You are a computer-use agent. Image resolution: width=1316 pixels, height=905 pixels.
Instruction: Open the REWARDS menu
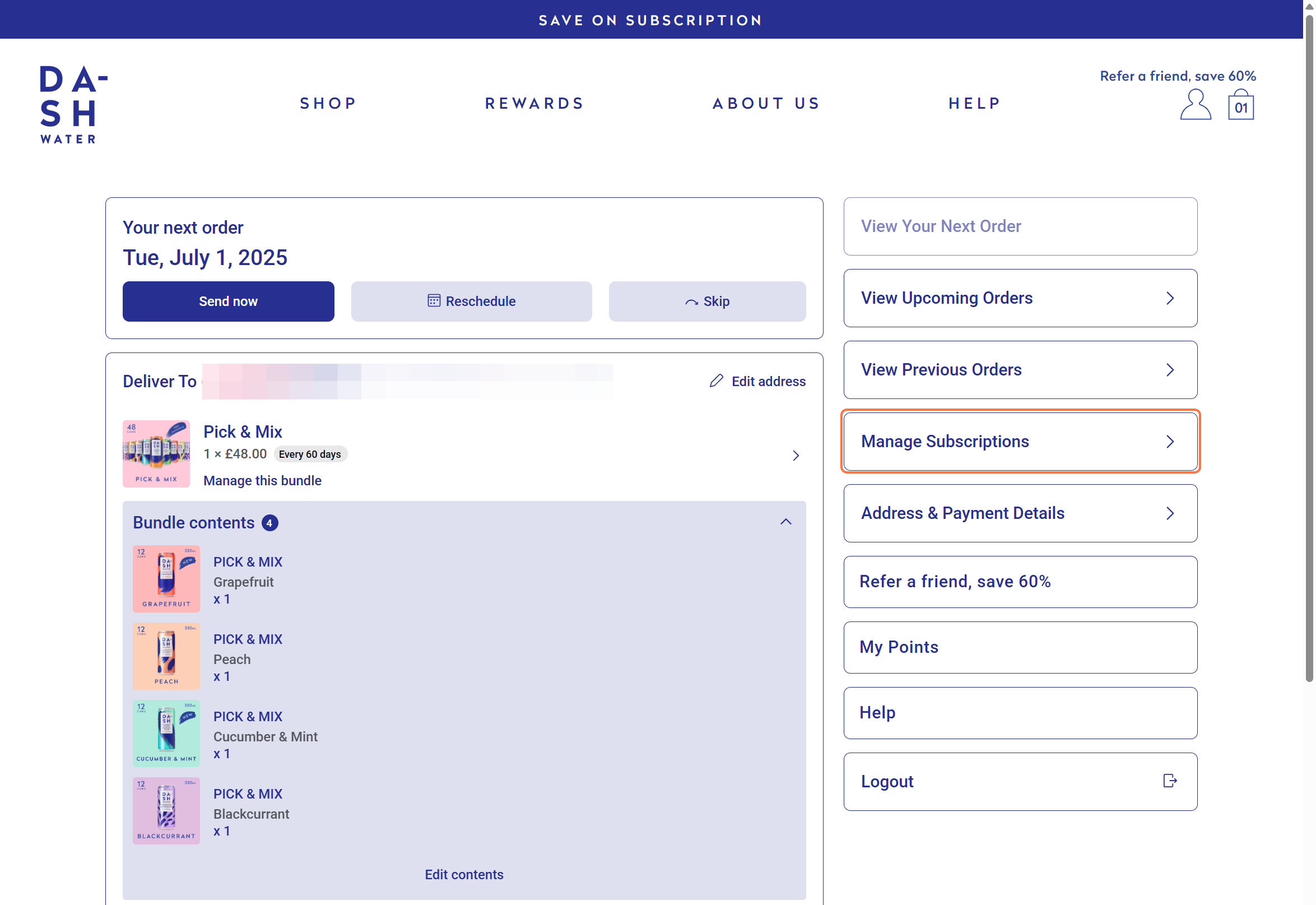(x=534, y=103)
